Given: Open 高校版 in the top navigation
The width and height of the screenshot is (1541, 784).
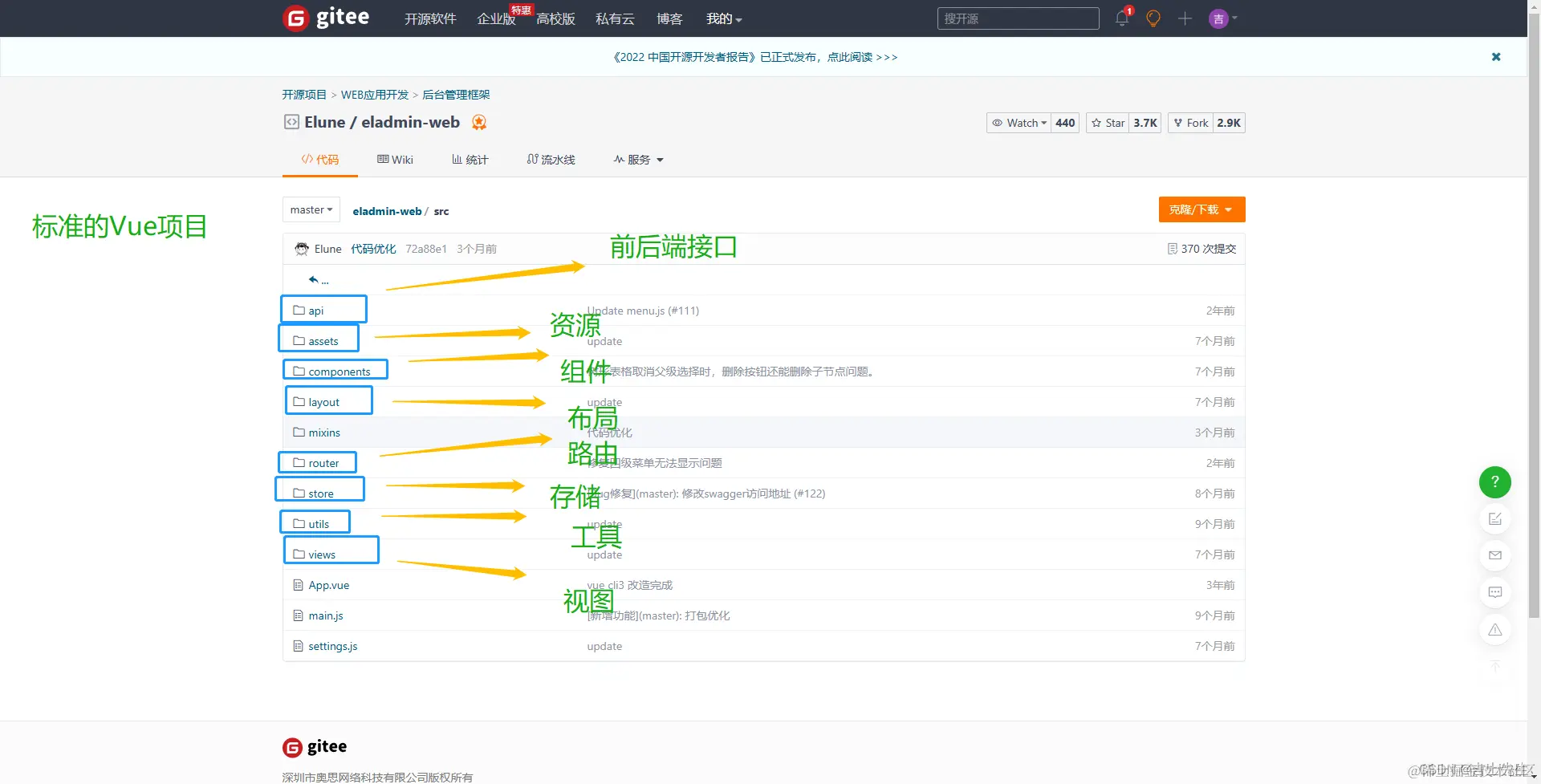Looking at the screenshot, I should (x=555, y=18).
